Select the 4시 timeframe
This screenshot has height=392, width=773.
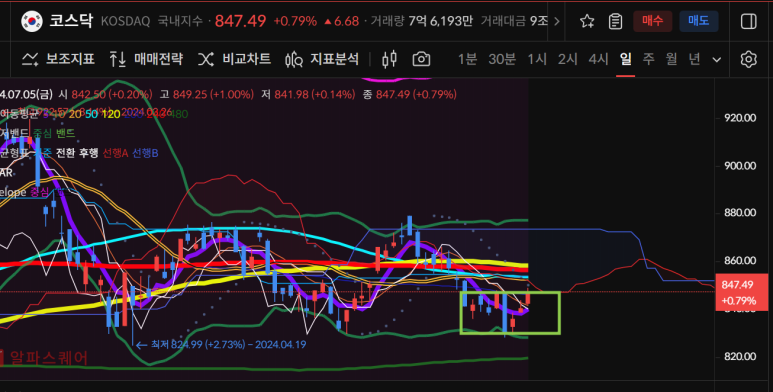598,59
